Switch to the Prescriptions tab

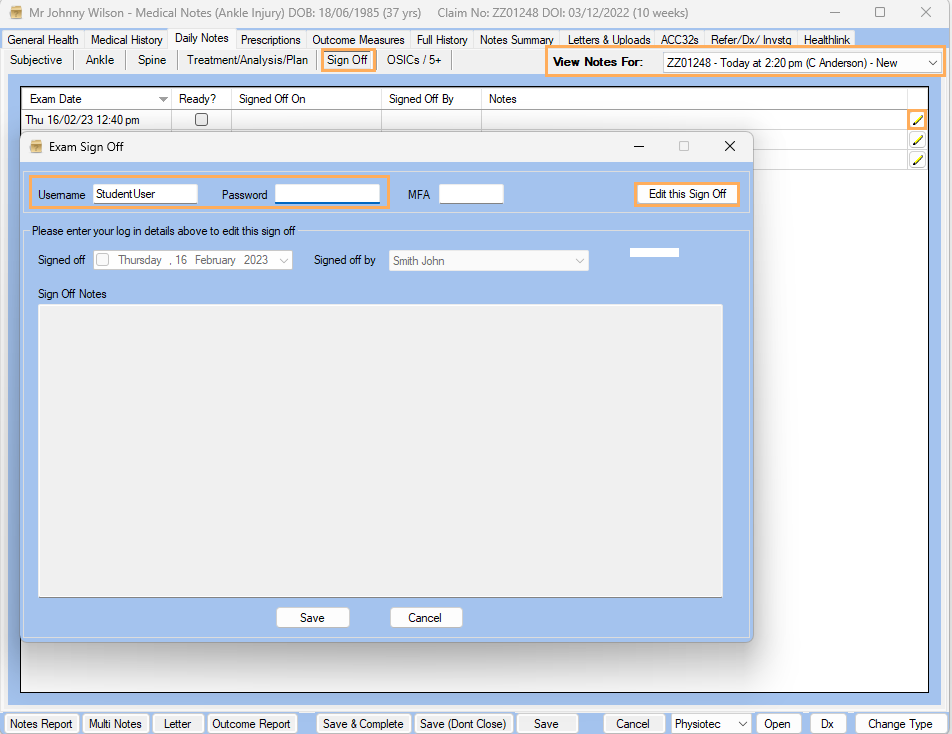point(270,40)
